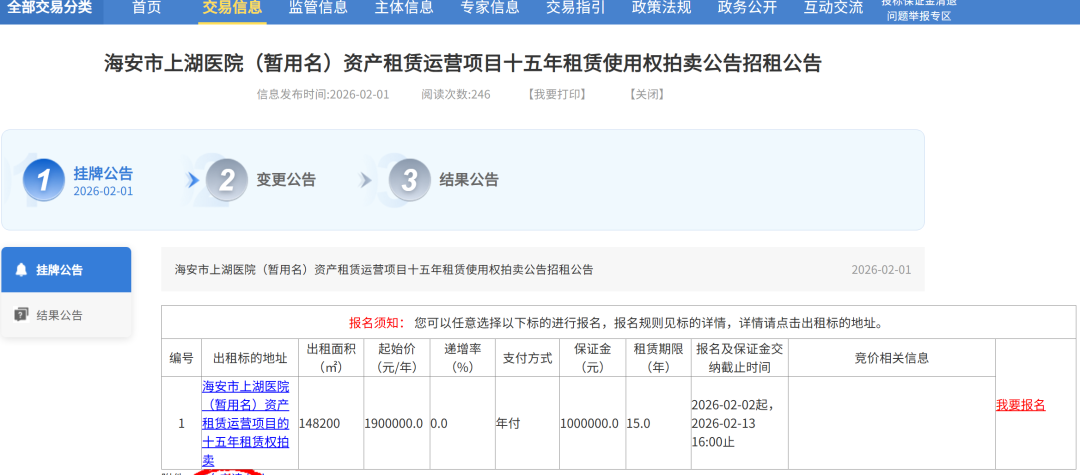
Task: Click the document icon beside sidebar 结果公告
Action: [21, 315]
